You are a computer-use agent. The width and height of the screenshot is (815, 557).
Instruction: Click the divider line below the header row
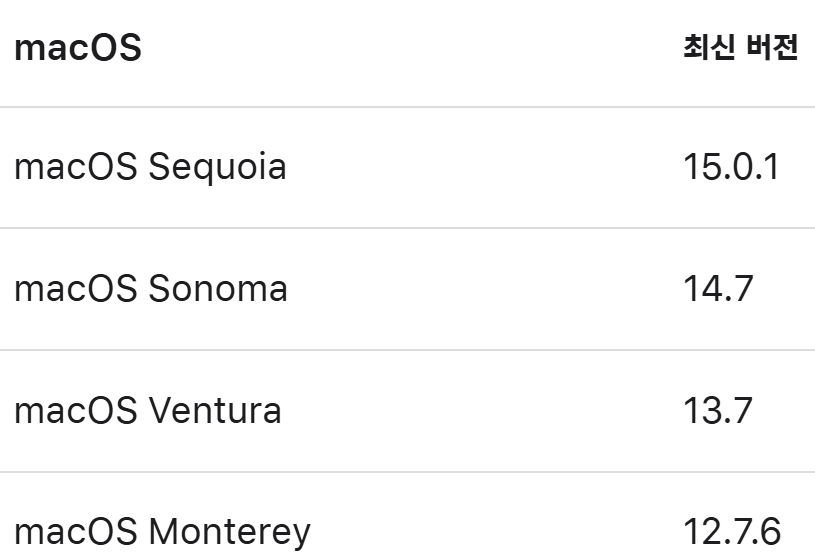click(407, 107)
